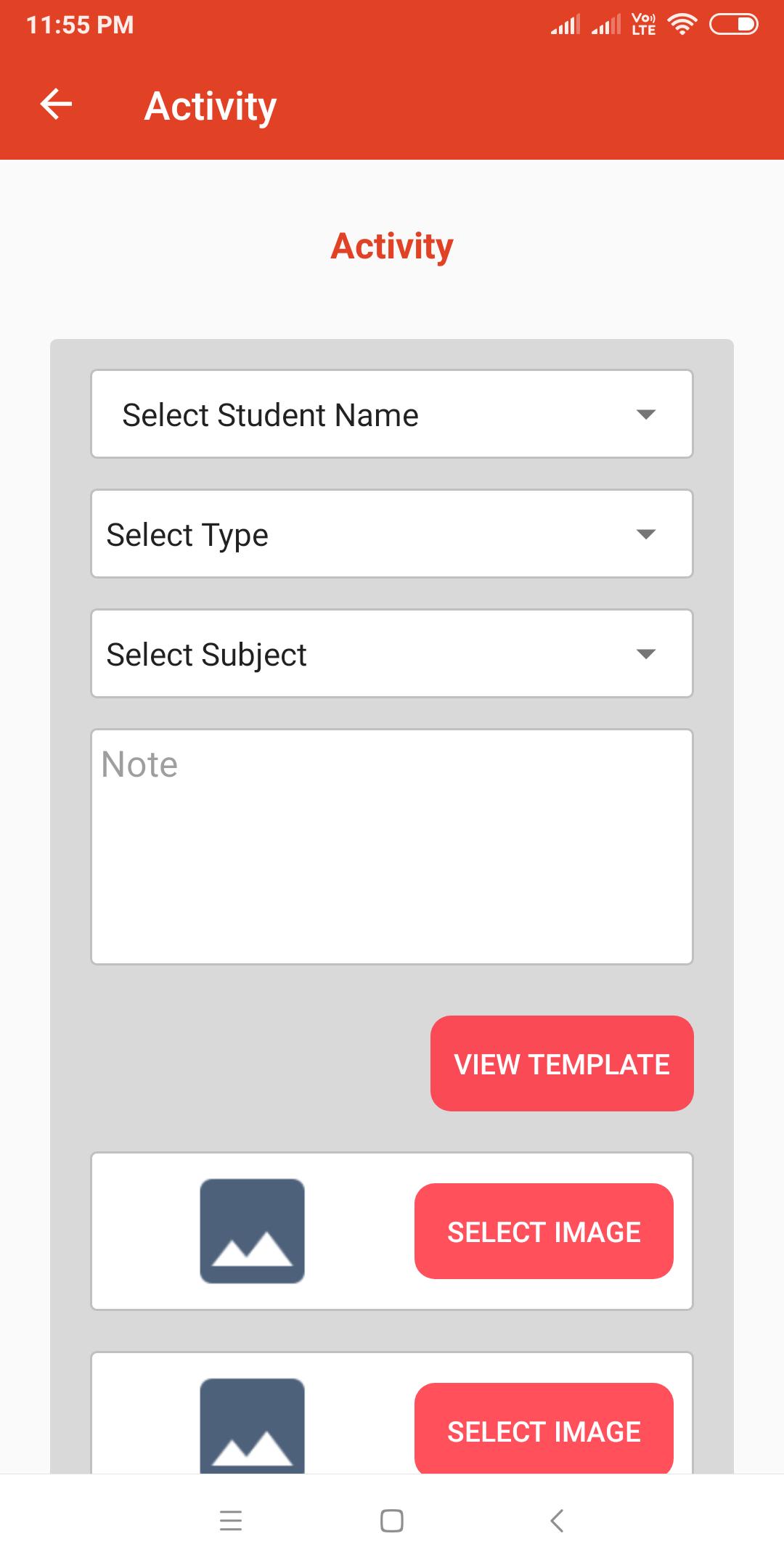This screenshot has width=784, height=1568.
Task: Tap the Wi-Fi status icon
Action: click(x=682, y=25)
